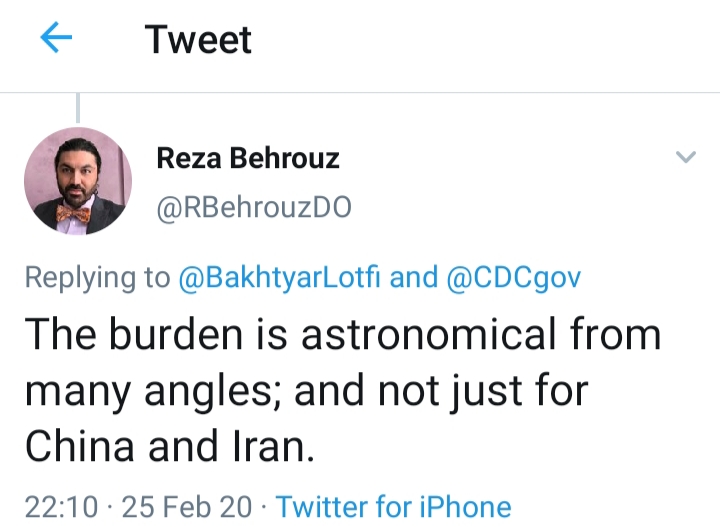Tap the line "The burden is astronomical from"
720x527 pixels.
343,334
